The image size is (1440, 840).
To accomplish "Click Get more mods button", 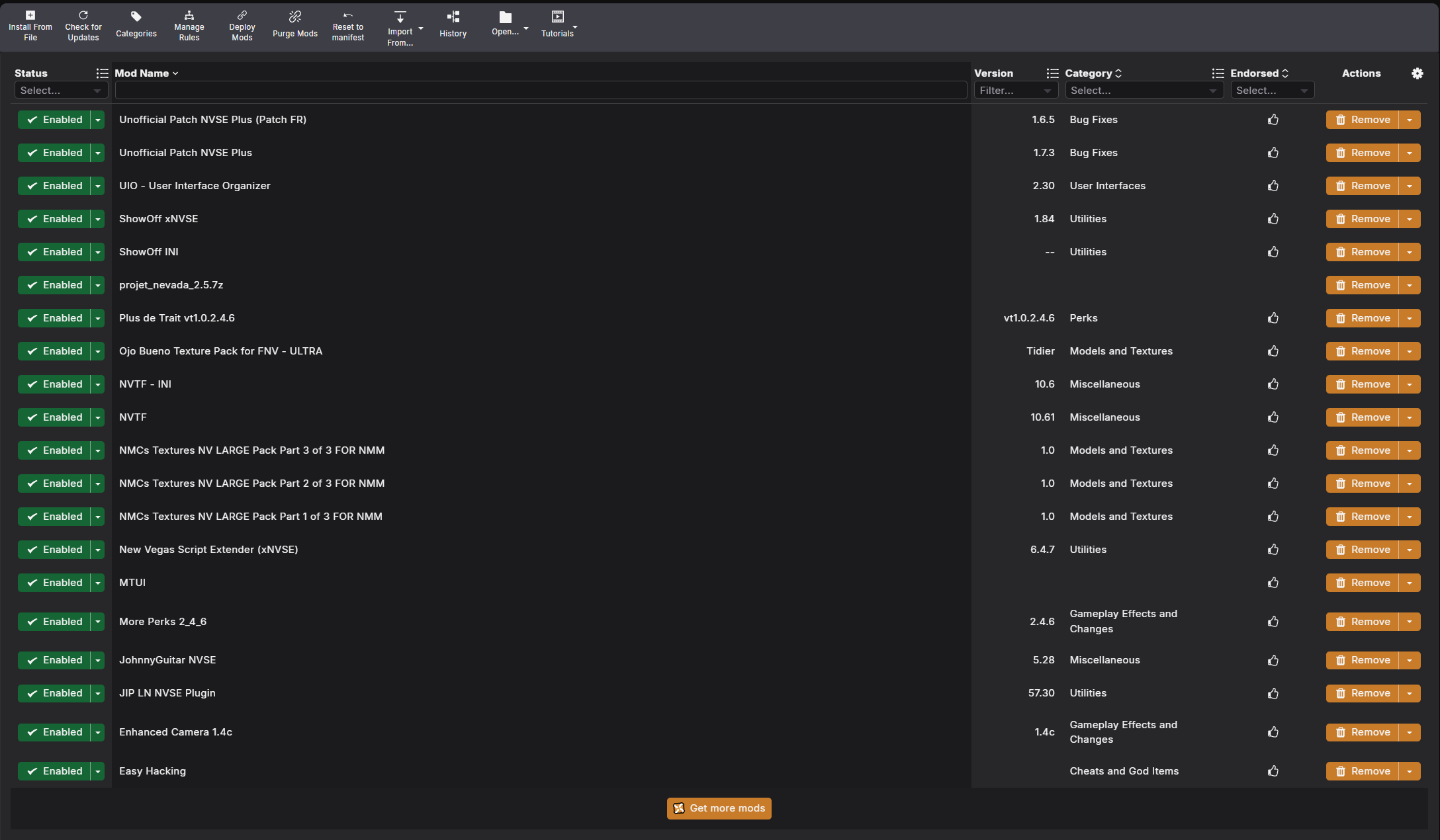I will 719,808.
